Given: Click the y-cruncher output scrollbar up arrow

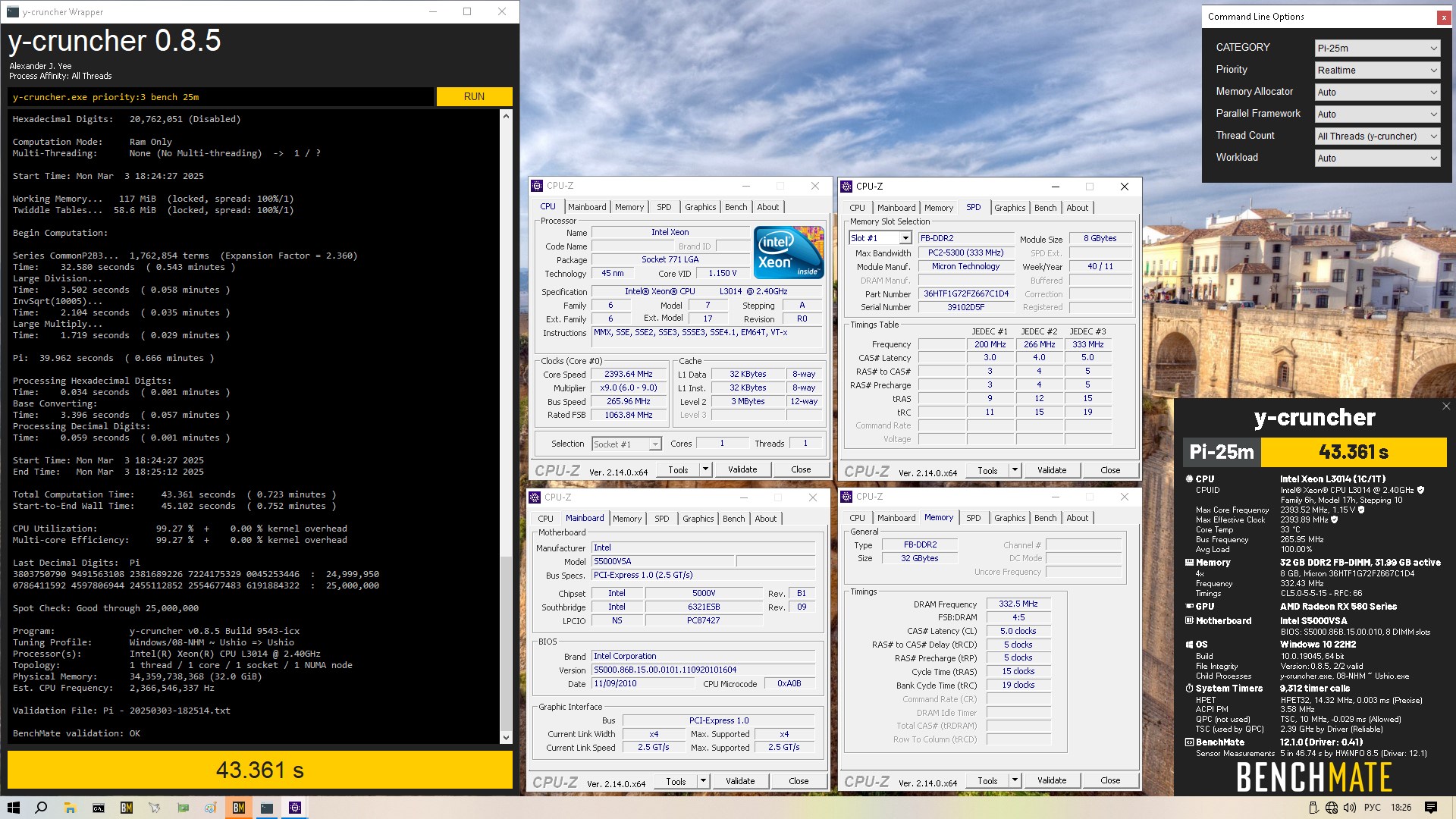Looking at the screenshot, I should tap(506, 116).
